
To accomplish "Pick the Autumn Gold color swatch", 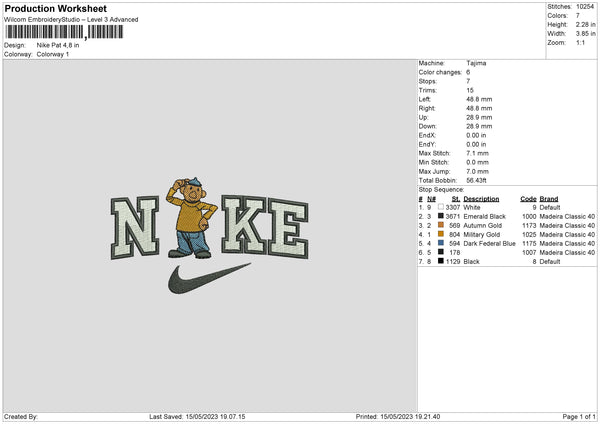I will pos(441,225).
